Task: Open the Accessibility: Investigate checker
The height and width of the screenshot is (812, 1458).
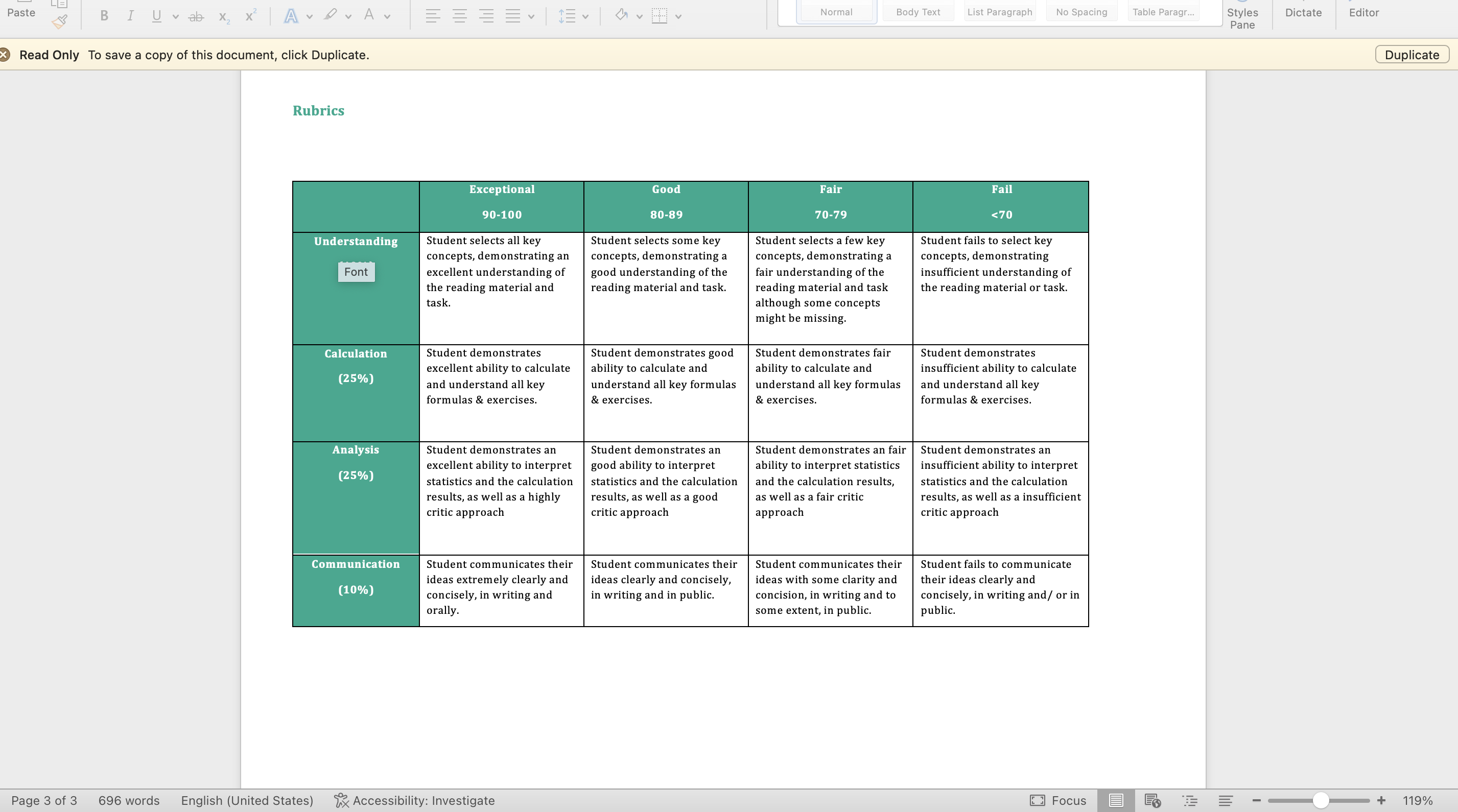Action: [414, 800]
